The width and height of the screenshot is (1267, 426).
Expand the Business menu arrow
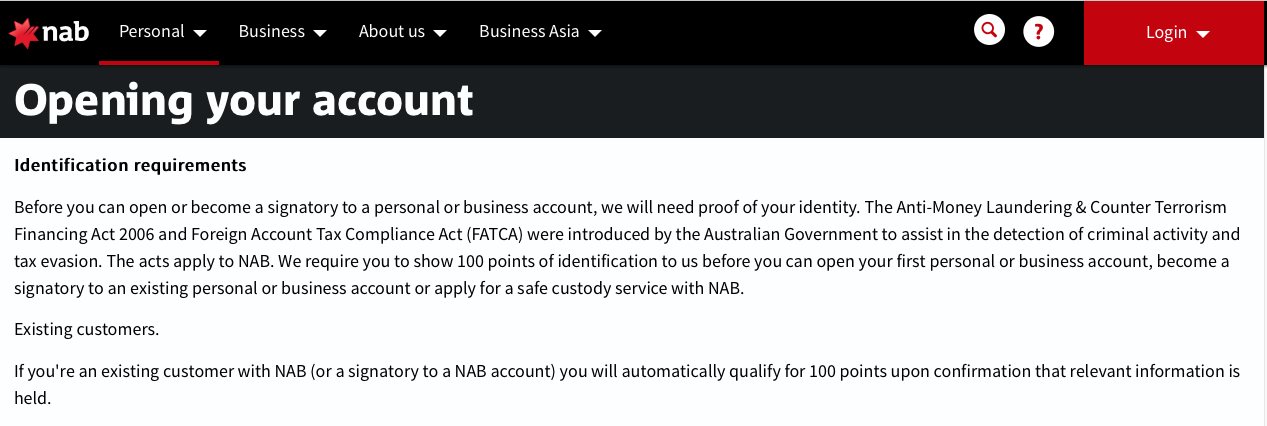[x=320, y=33]
